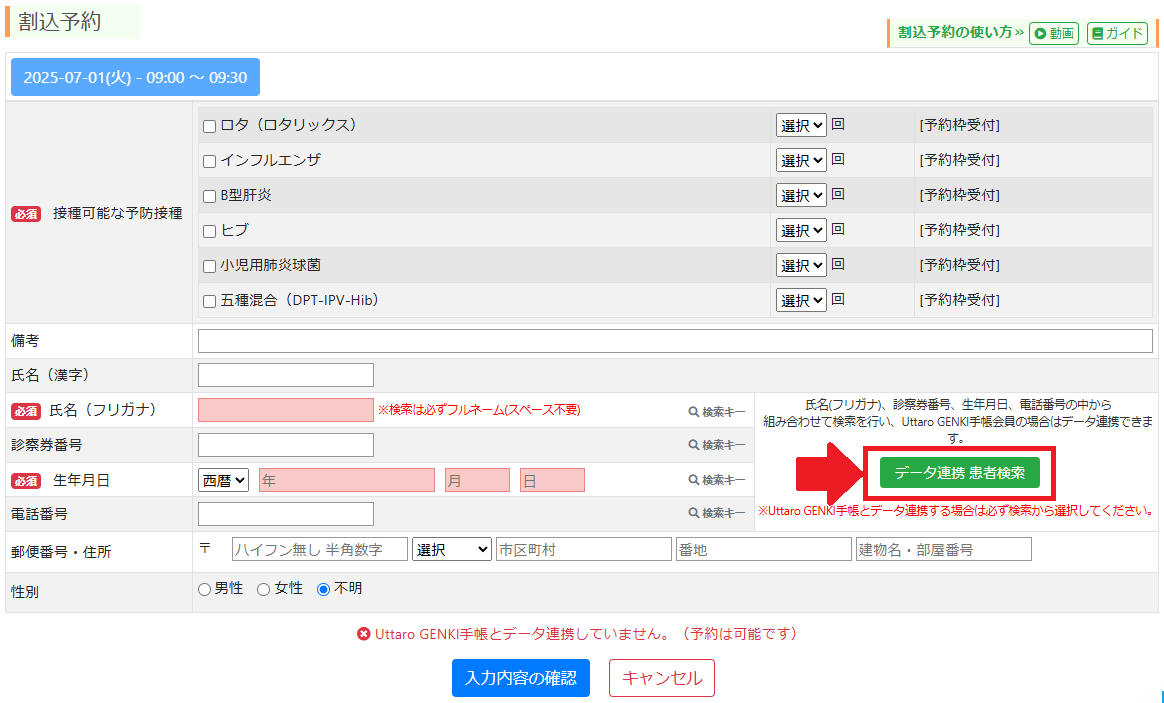
Task: Check the 小児用肺炎球菌 vaccine checkbox
Action: pos(209,266)
